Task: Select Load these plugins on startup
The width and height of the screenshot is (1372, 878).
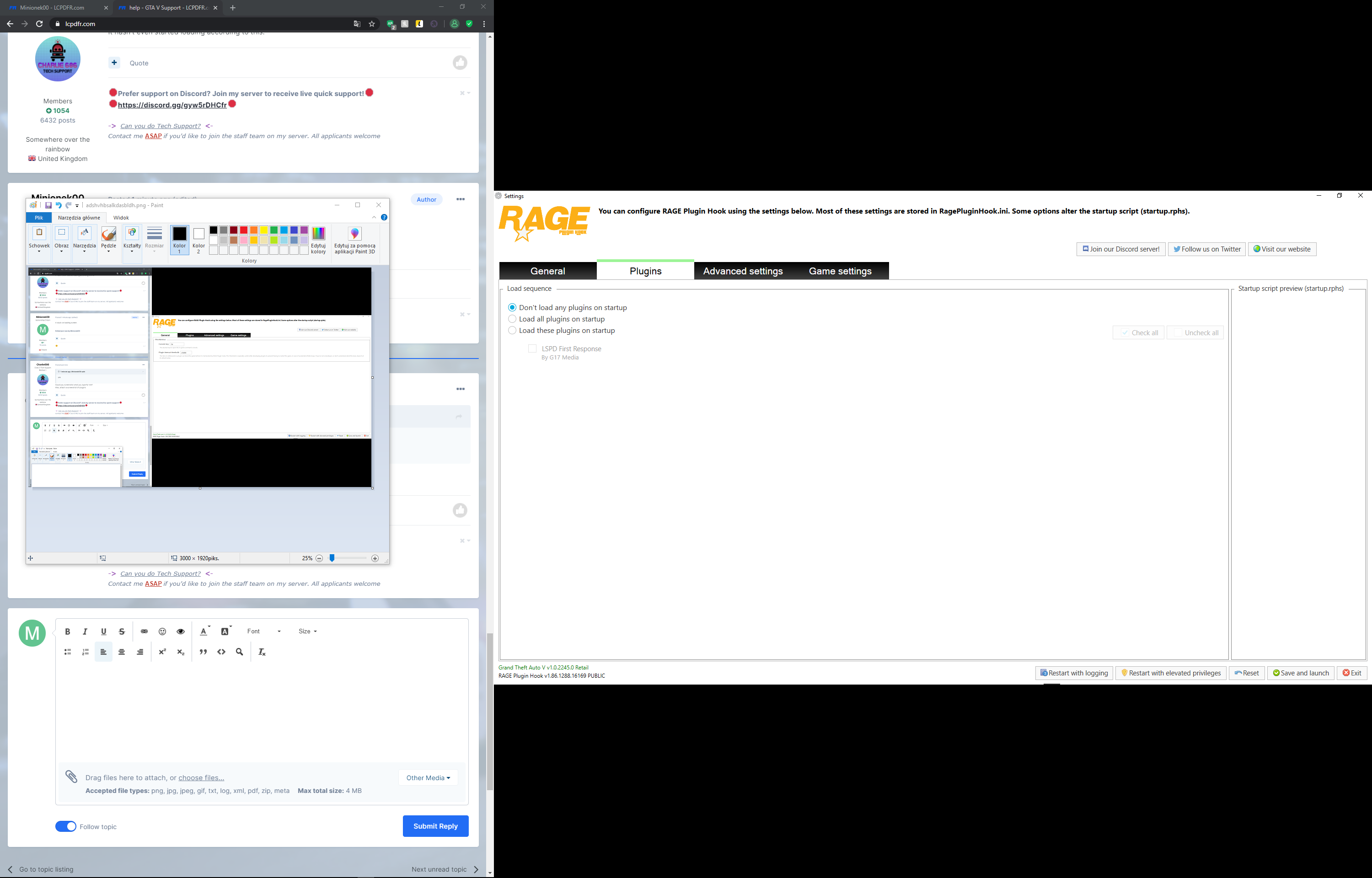Action: pos(512,330)
